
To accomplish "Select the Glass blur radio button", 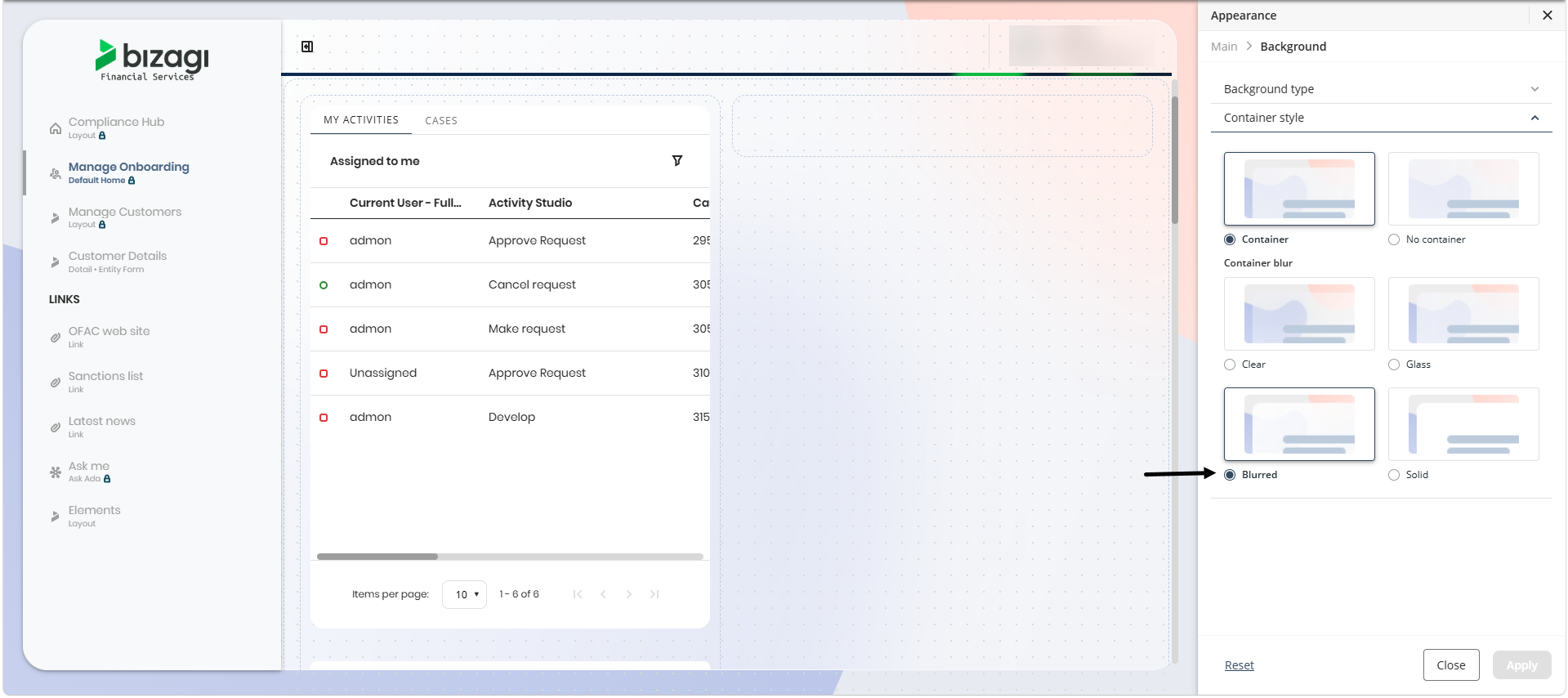I will (x=1394, y=365).
